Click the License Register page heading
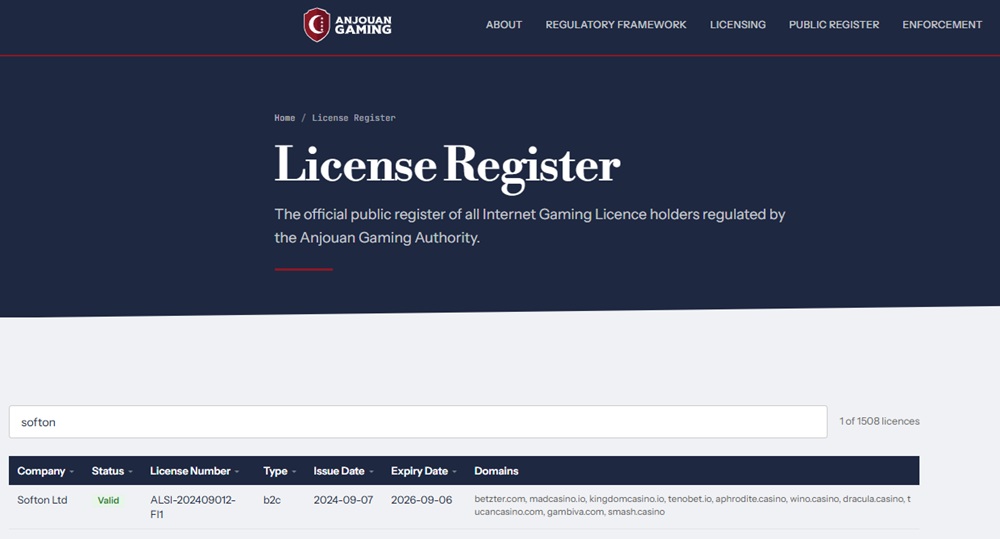The width and height of the screenshot is (1000, 539). point(447,166)
